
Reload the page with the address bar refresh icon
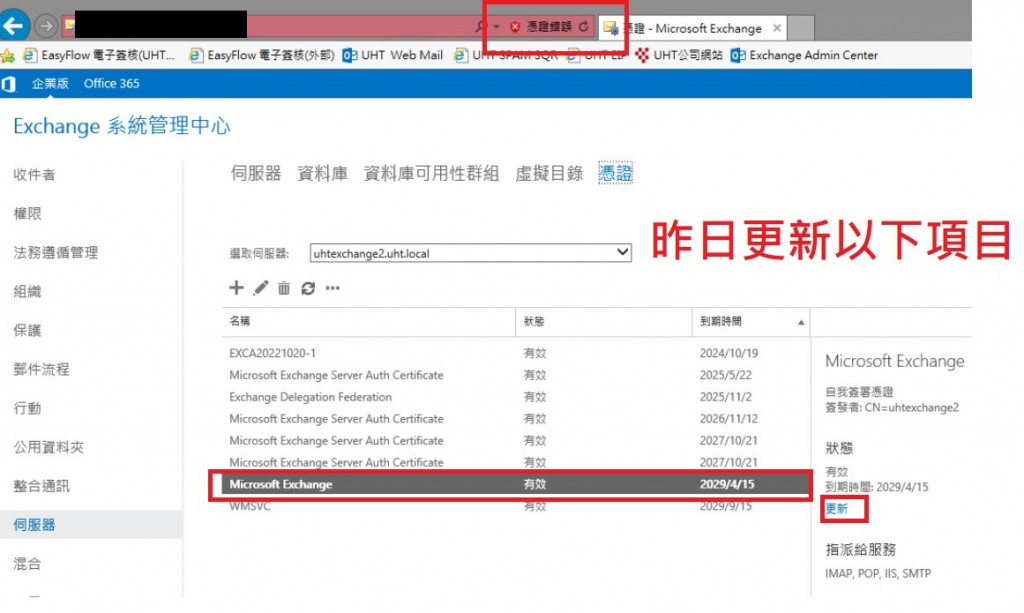(584, 27)
